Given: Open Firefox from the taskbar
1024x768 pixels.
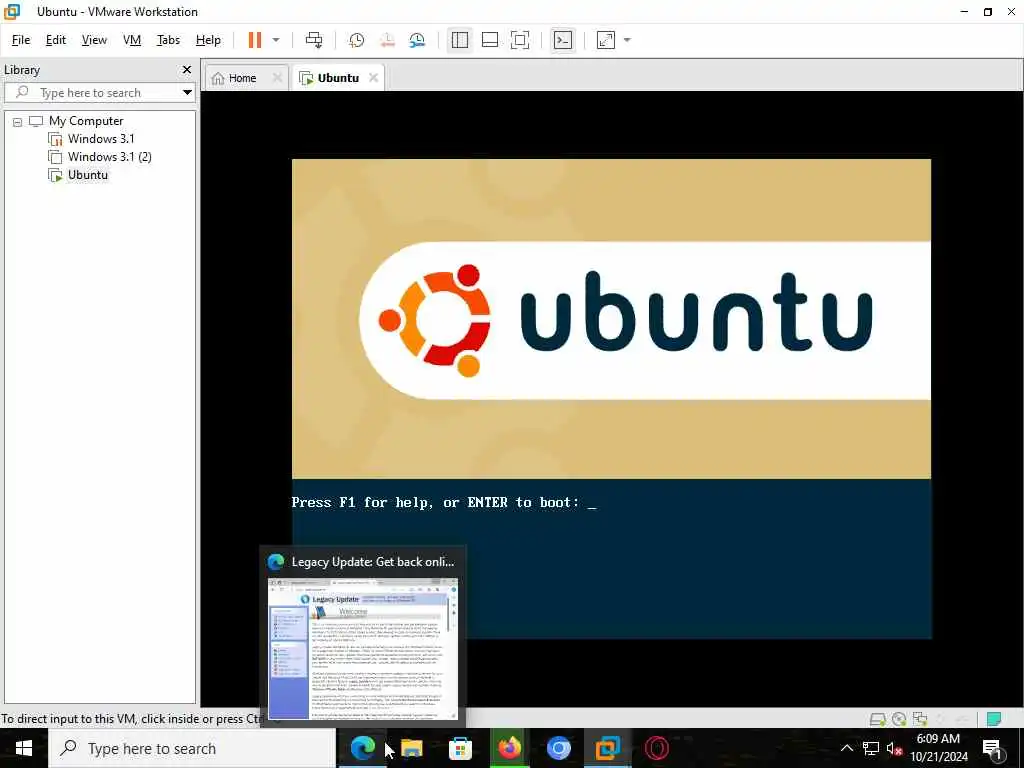Looking at the screenshot, I should point(509,748).
